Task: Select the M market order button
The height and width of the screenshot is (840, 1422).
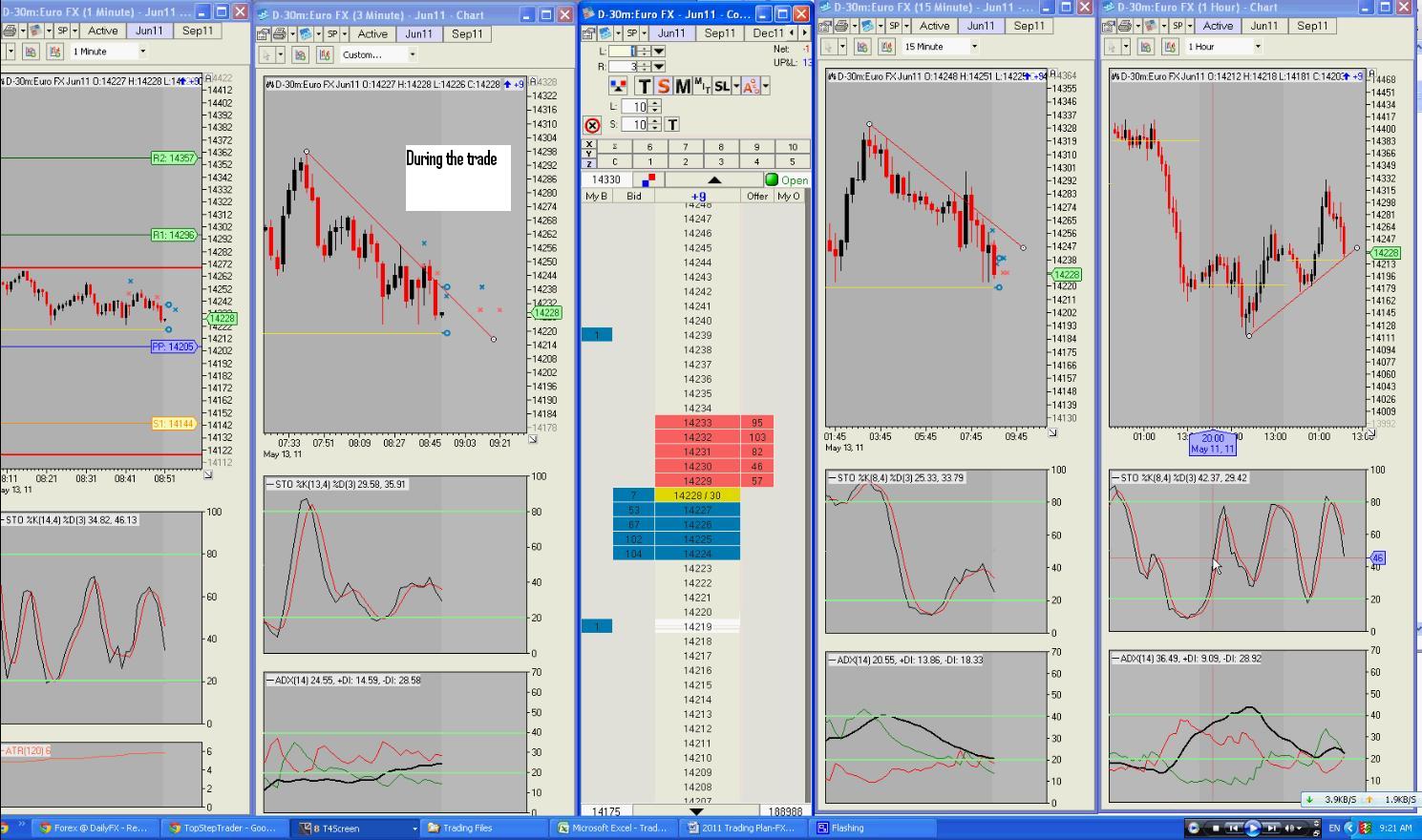Action: [682, 86]
